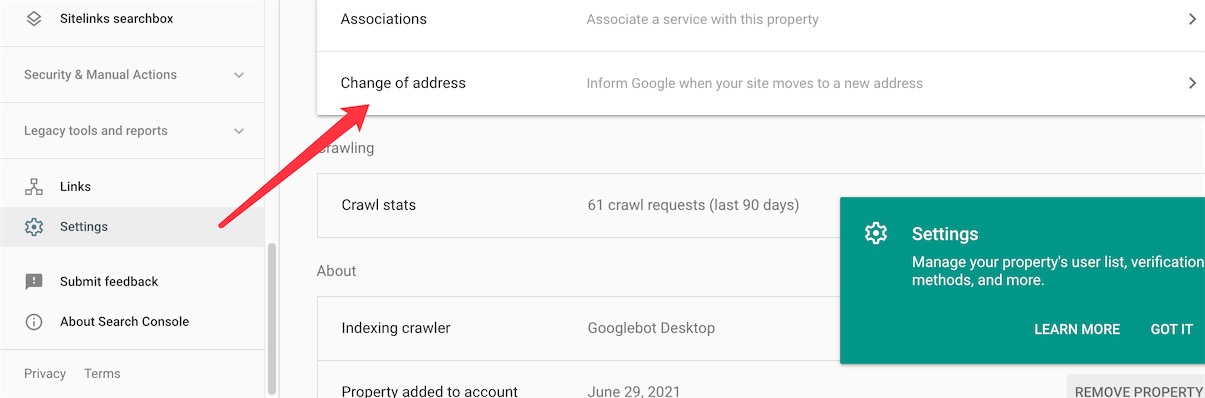The image size is (1205, 398).
Task: Click the Links network icon in sidebar
Action: point(34,187)
